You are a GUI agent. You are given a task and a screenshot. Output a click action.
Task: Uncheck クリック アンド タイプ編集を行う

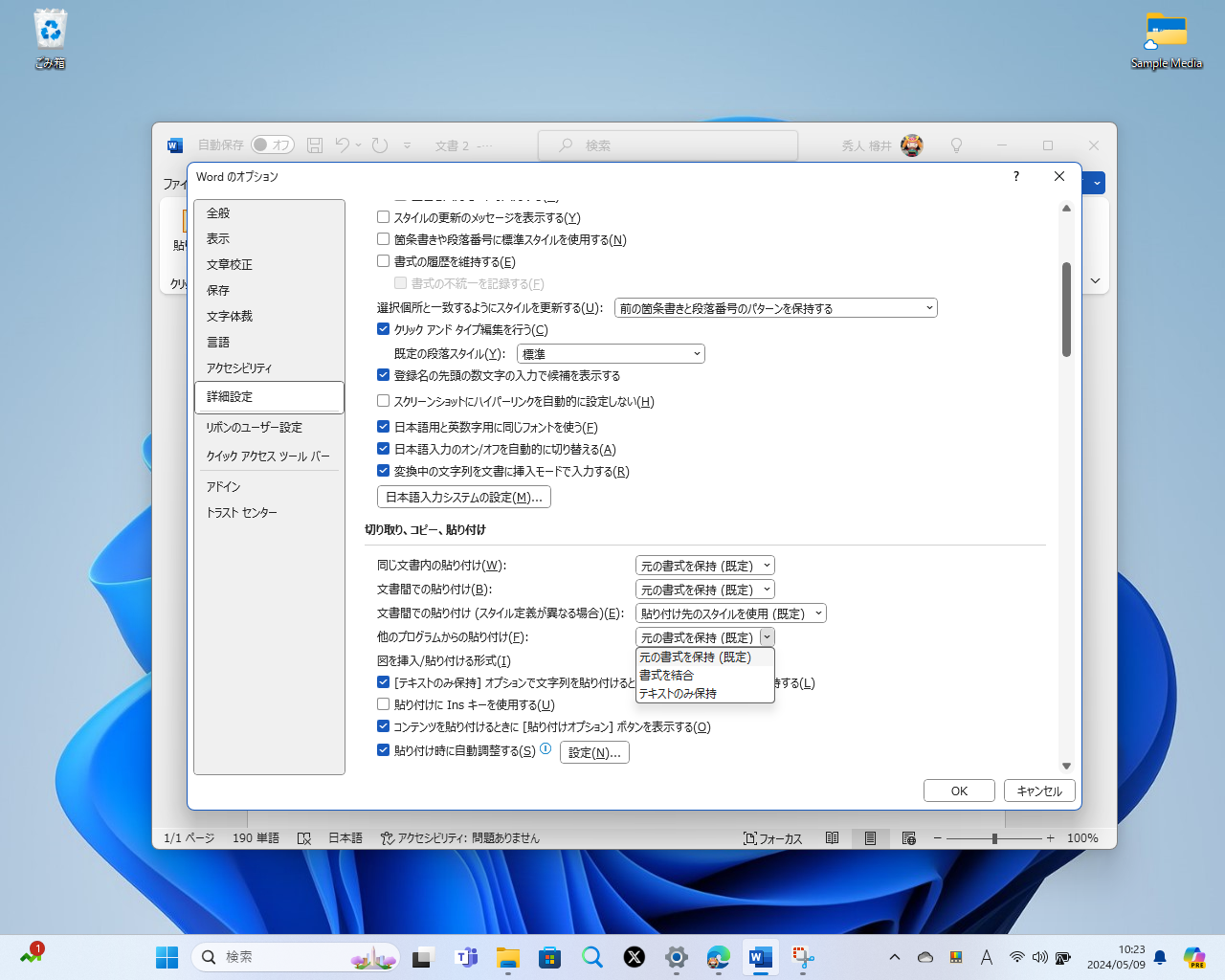click(x=384, y=329)
